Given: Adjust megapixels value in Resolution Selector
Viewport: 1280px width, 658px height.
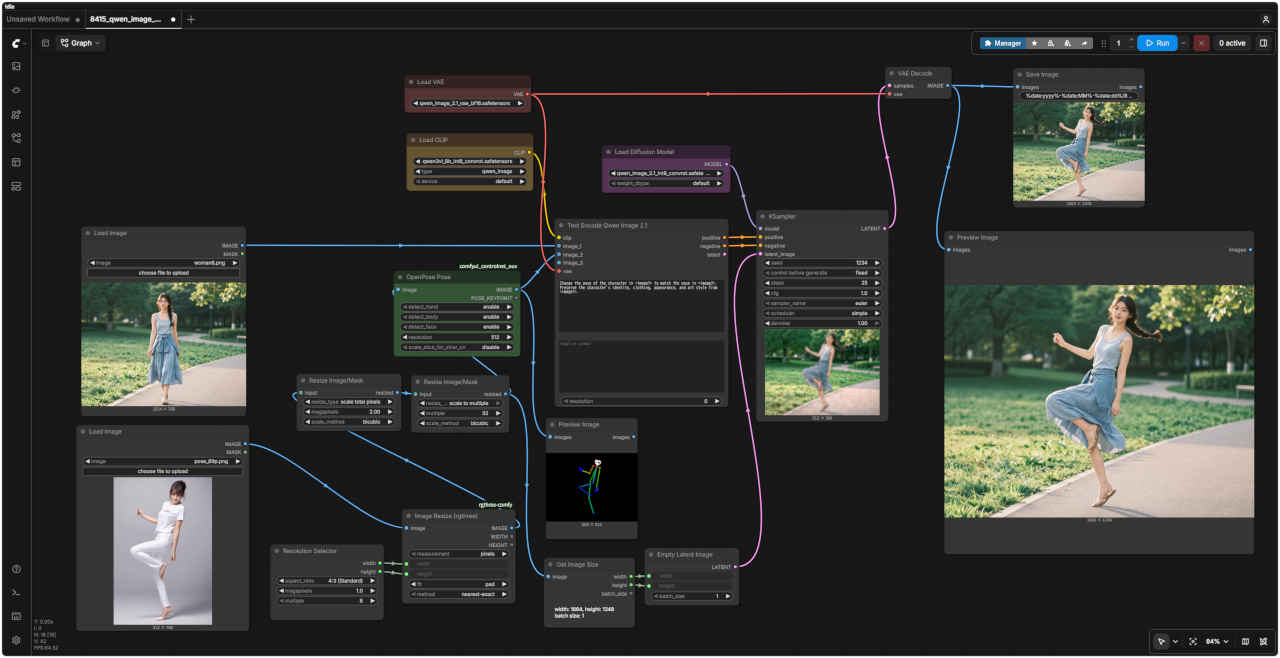Looking at the screenshot, I should [329, 591].
